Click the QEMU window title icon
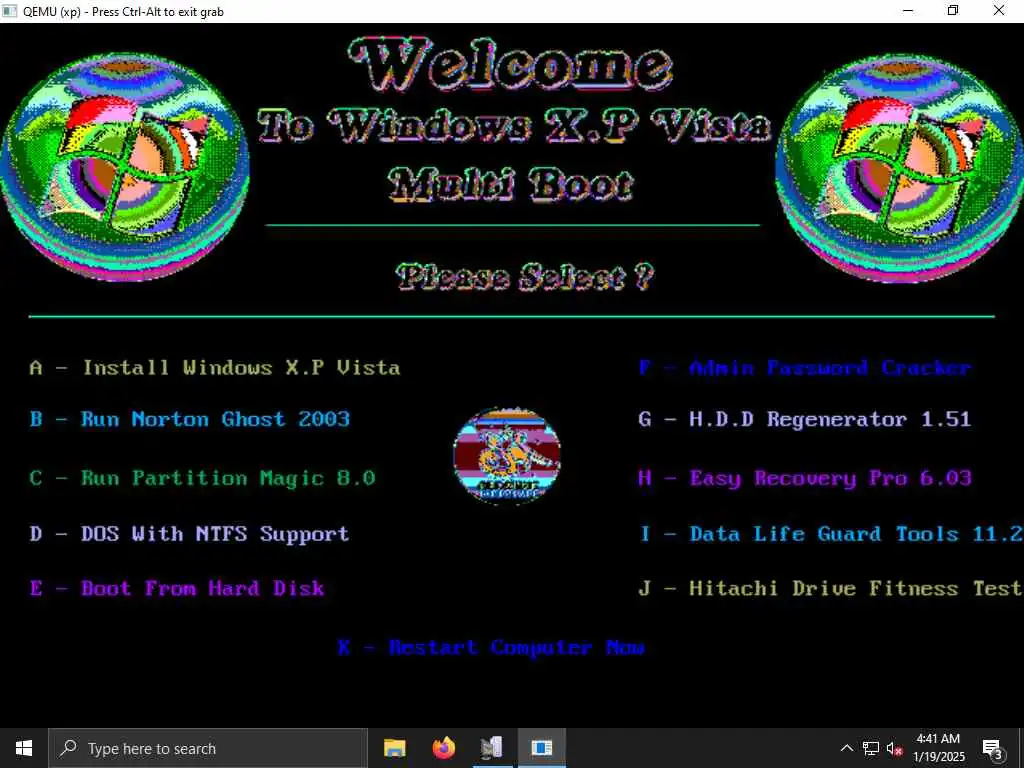 pyautogui.click(x=9, y=10)
